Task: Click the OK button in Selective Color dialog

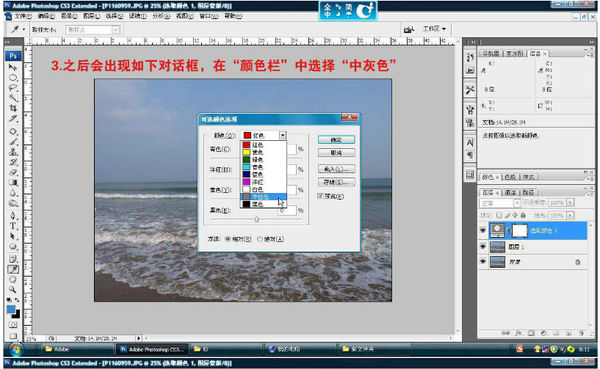Action: 336,140
